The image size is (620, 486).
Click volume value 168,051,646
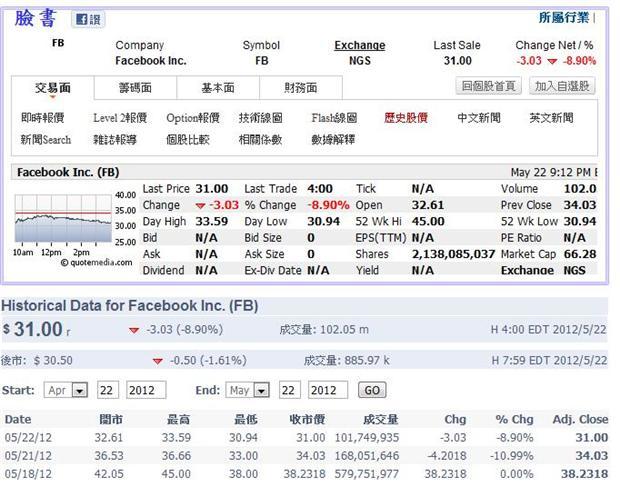point(367,456)
